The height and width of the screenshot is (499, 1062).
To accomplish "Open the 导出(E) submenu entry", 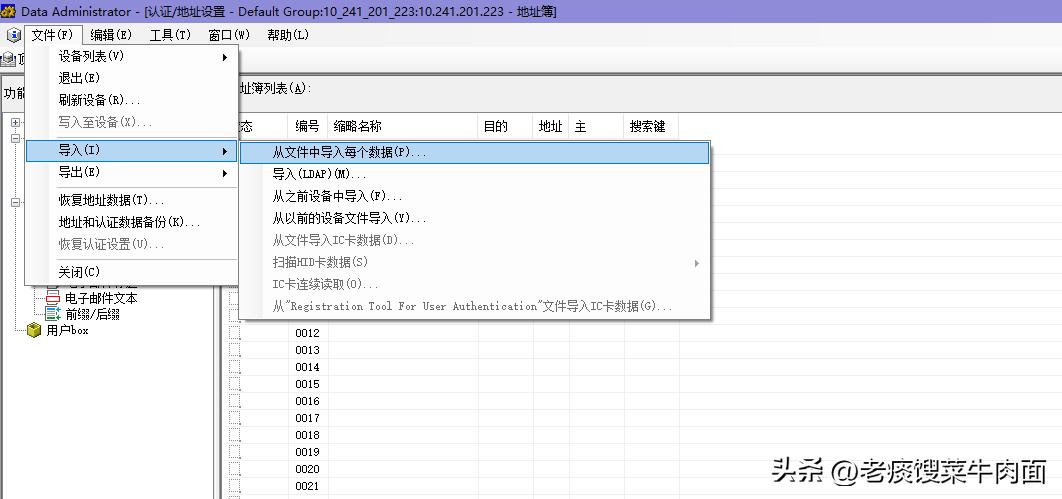I will coord(131,172).
